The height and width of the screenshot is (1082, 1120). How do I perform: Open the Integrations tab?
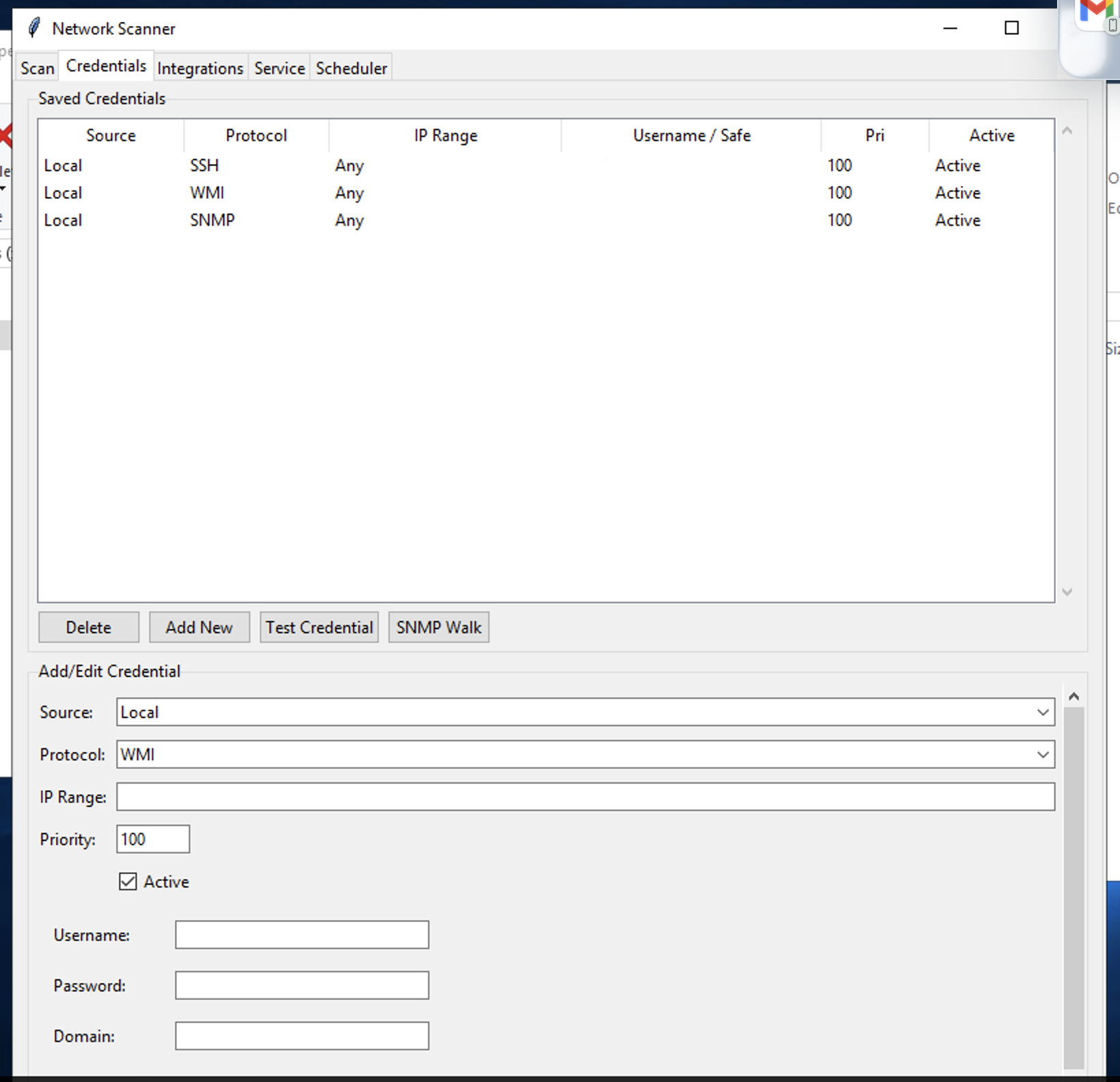(200, 68)
